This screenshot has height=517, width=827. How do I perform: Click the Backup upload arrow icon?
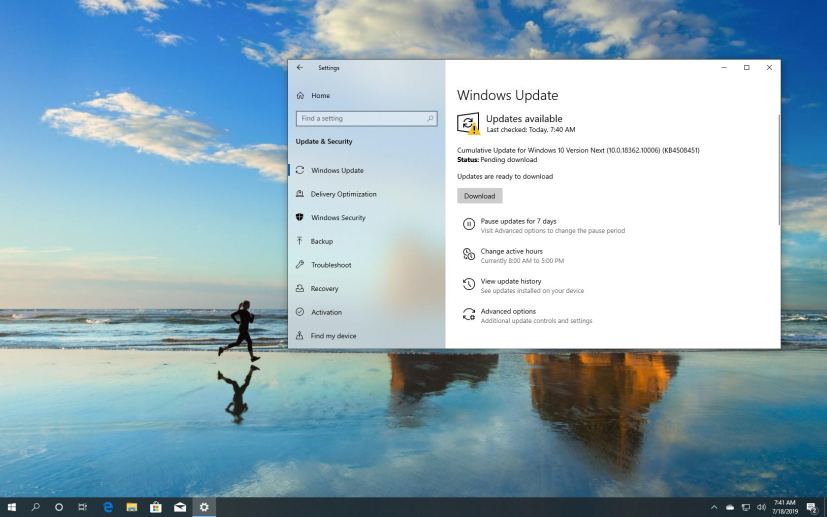click(300, 241)
